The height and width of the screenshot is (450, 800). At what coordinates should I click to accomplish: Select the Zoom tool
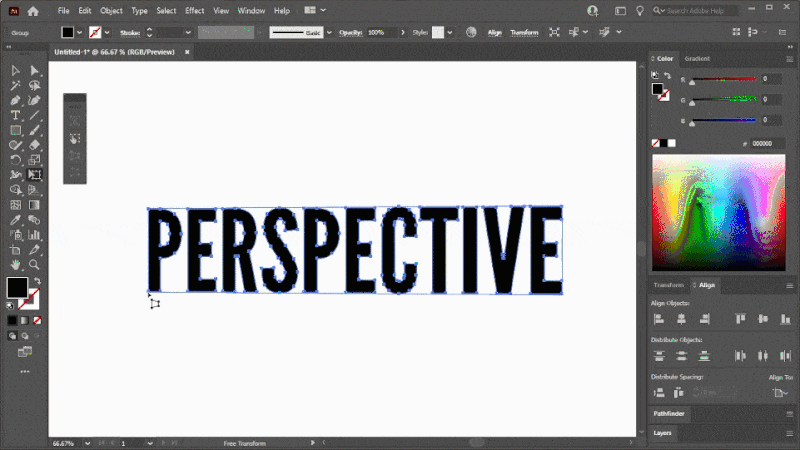(34, 265)
